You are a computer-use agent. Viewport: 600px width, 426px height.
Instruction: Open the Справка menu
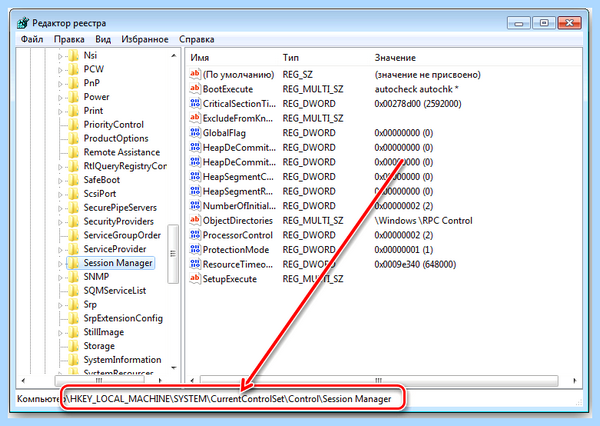click(x=196, y=39)
